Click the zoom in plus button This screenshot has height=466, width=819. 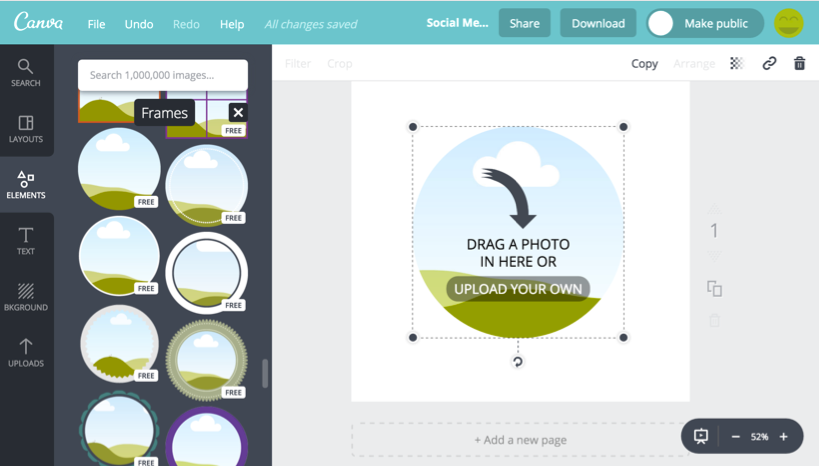784,437
